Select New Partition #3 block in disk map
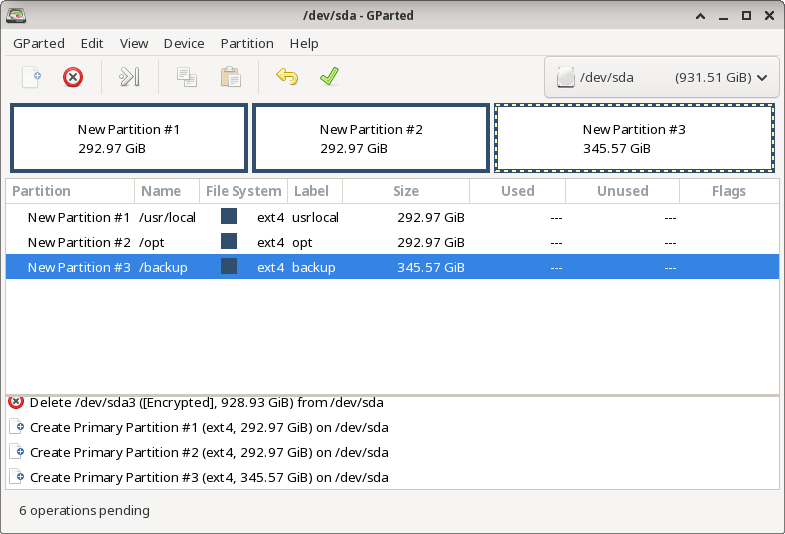 [x=634, y=138]
